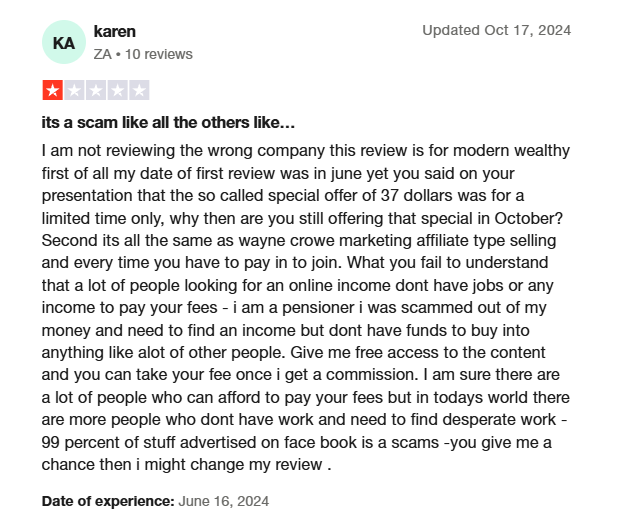Click the red first star rating

53,90
